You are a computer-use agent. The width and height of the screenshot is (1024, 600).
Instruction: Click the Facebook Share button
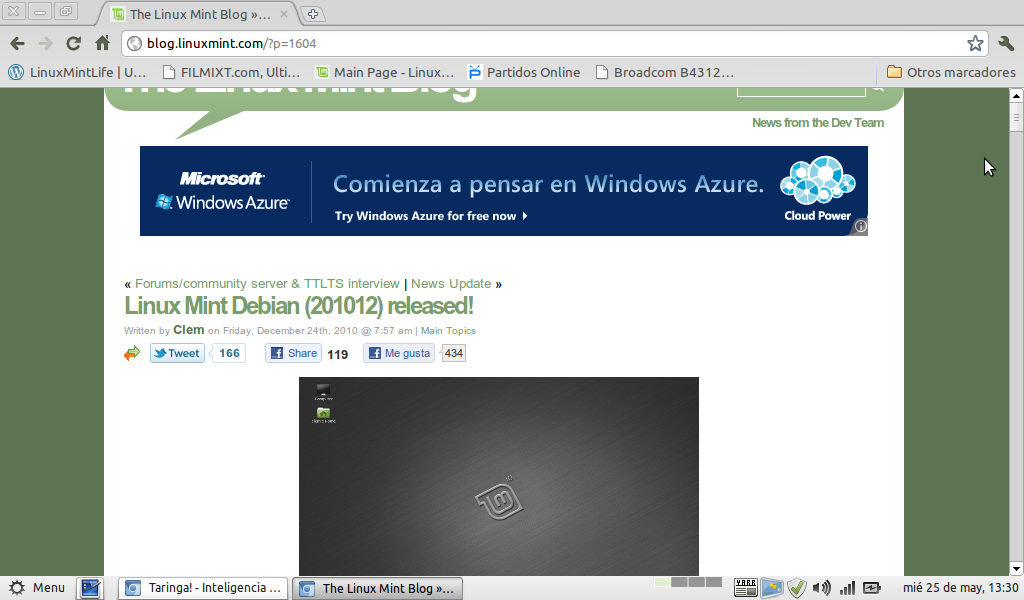(x=293, y=353)
